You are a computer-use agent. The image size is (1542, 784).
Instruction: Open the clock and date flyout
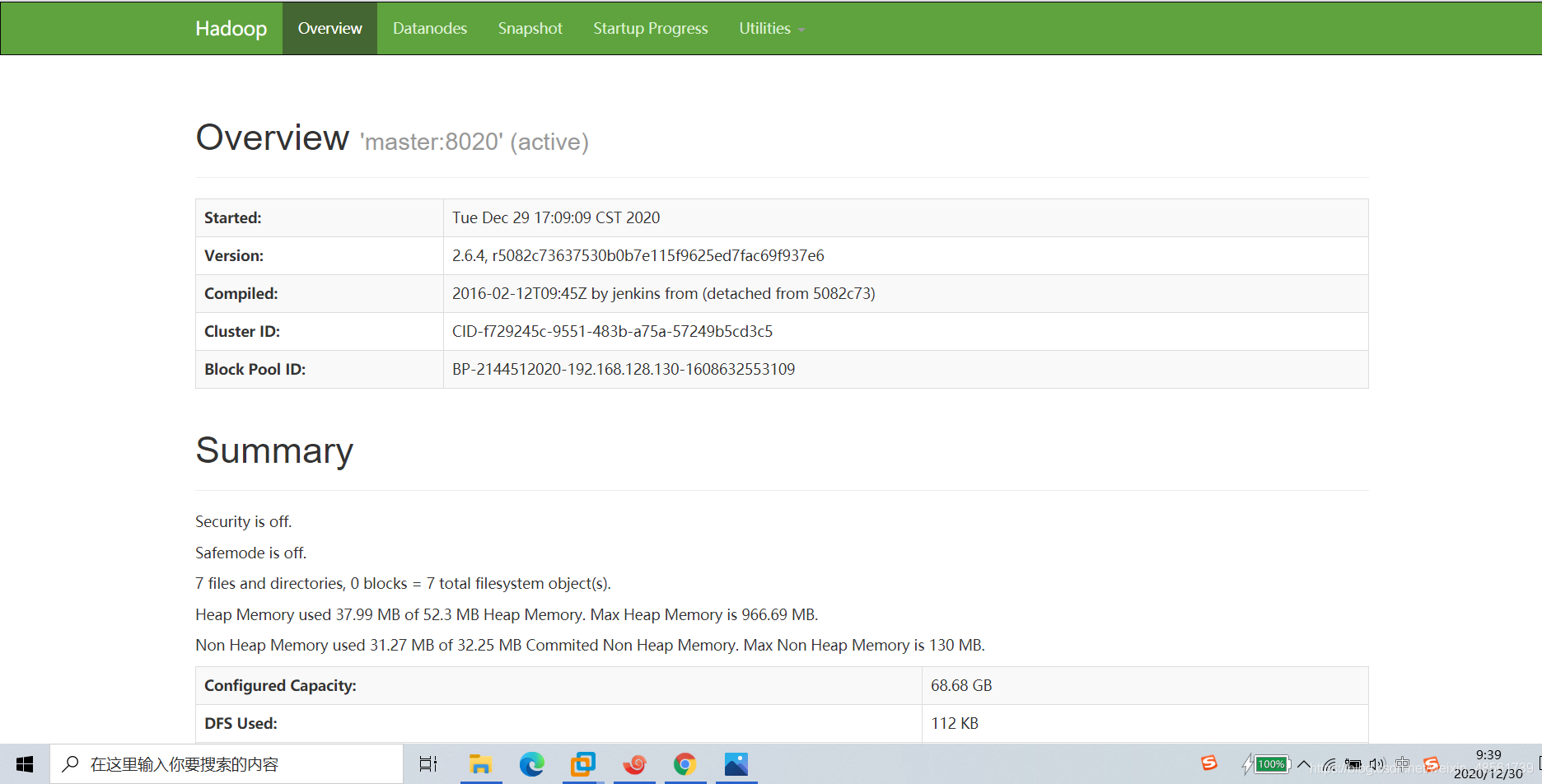[1488, 764]
